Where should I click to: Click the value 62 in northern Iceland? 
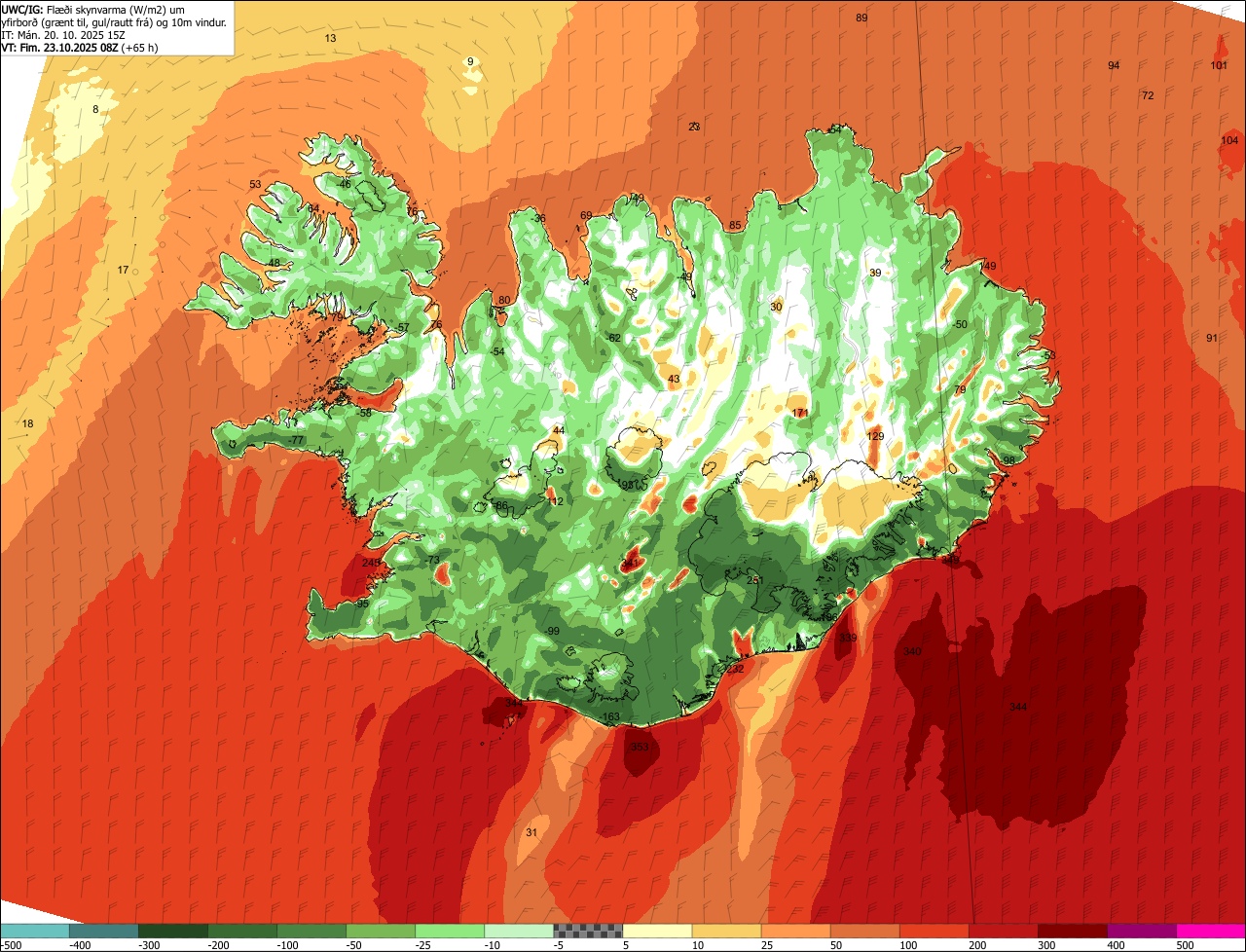614,338
